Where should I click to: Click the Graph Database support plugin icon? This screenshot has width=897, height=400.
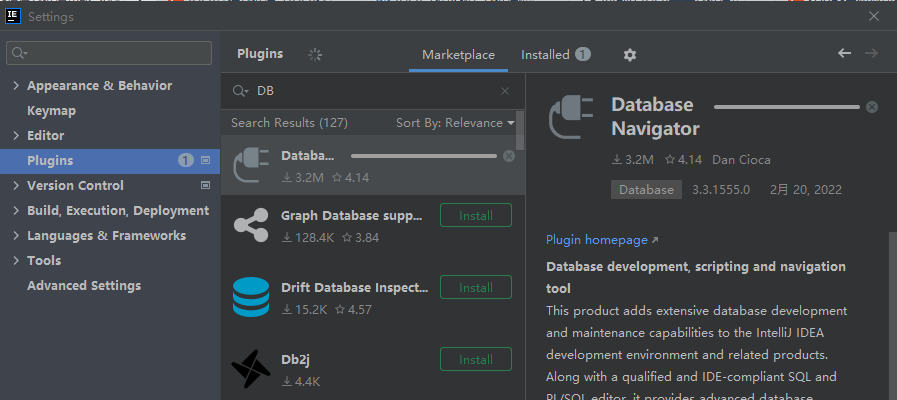[x=250, y=223]
